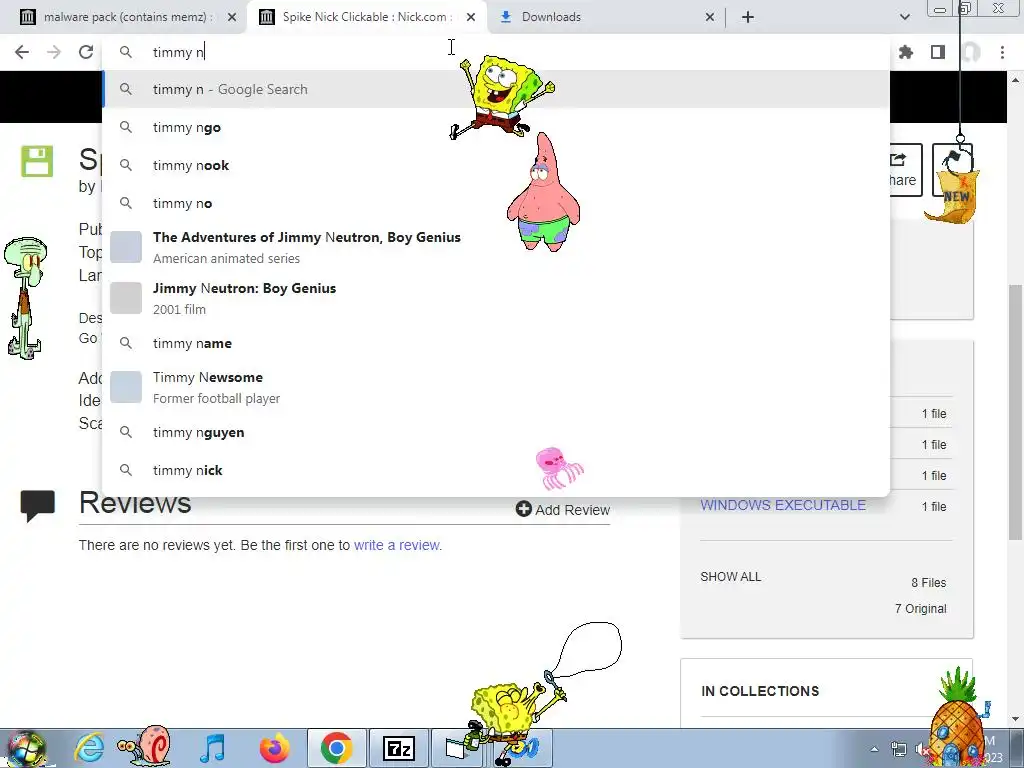The width and height of the screenshot is (1024, 768).
Task: Expand the tab search chevron
Action: point(904,17)
